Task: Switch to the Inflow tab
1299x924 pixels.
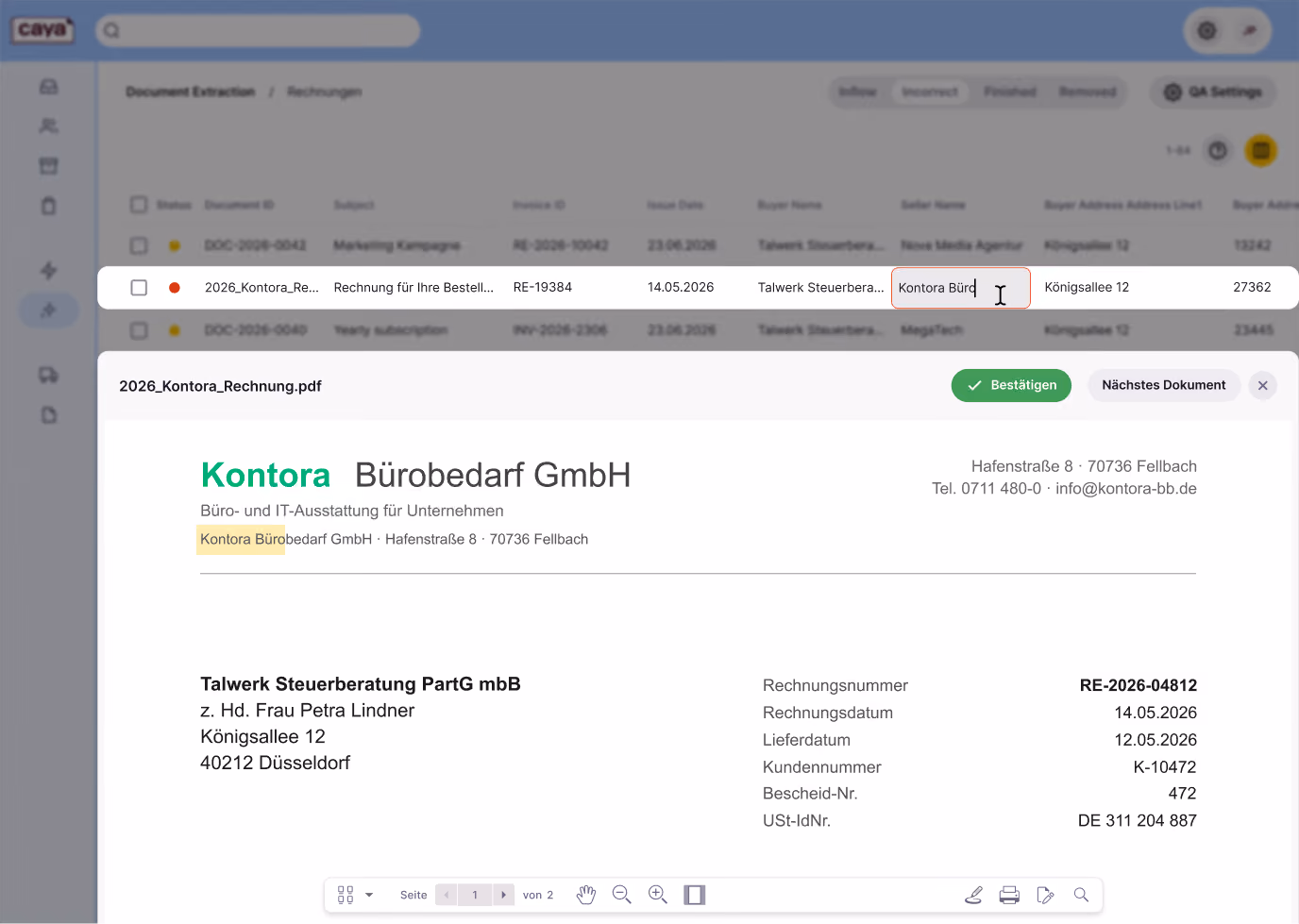Action: tap(858, 92)
